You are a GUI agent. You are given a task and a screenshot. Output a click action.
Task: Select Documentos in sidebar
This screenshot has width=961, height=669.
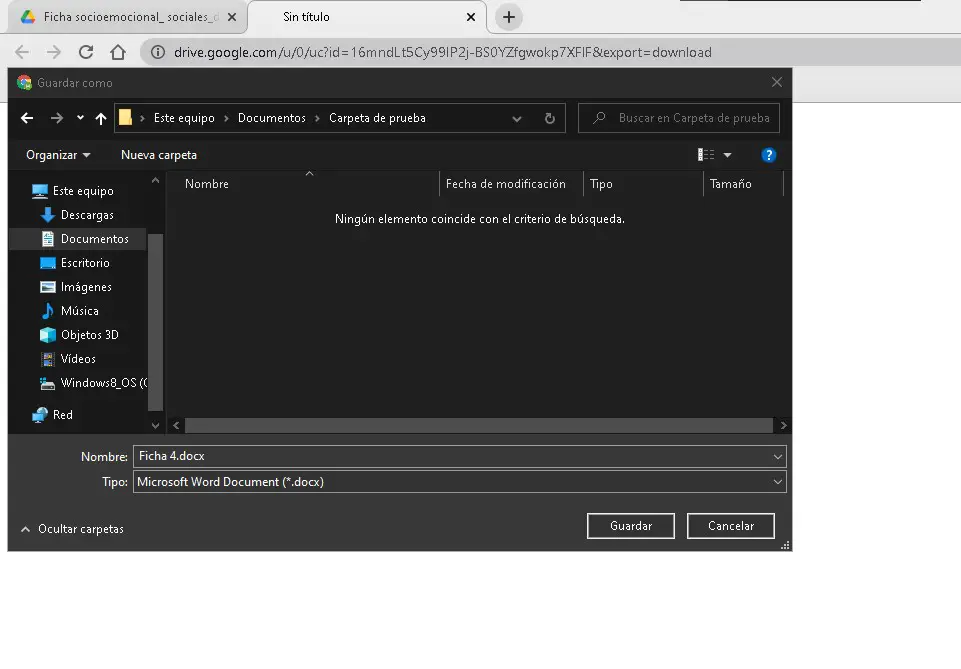pos(78,239)
